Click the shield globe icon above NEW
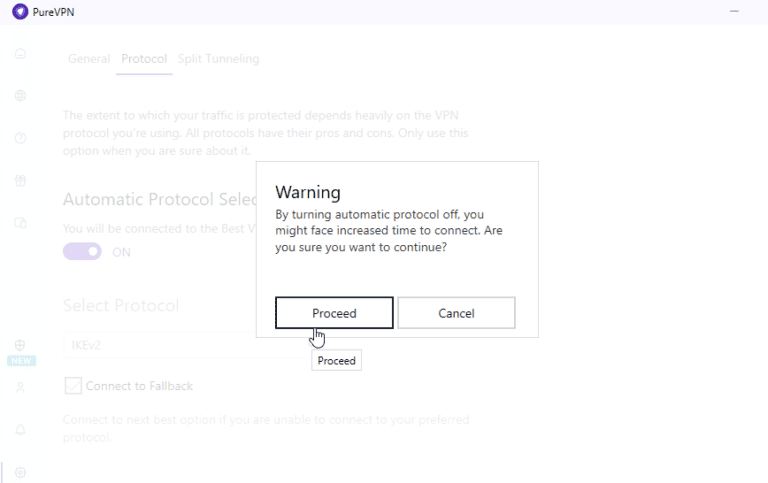The image size is (768, 483). (20, 345)
